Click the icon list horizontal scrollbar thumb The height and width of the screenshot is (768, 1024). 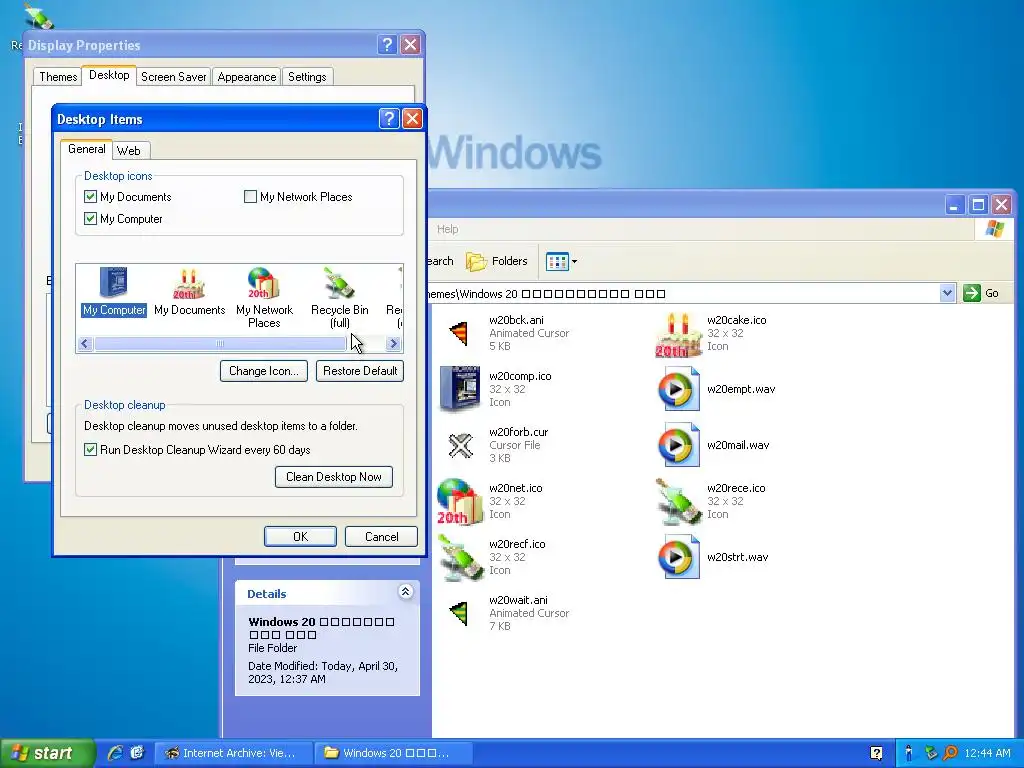tap(220, 344)
